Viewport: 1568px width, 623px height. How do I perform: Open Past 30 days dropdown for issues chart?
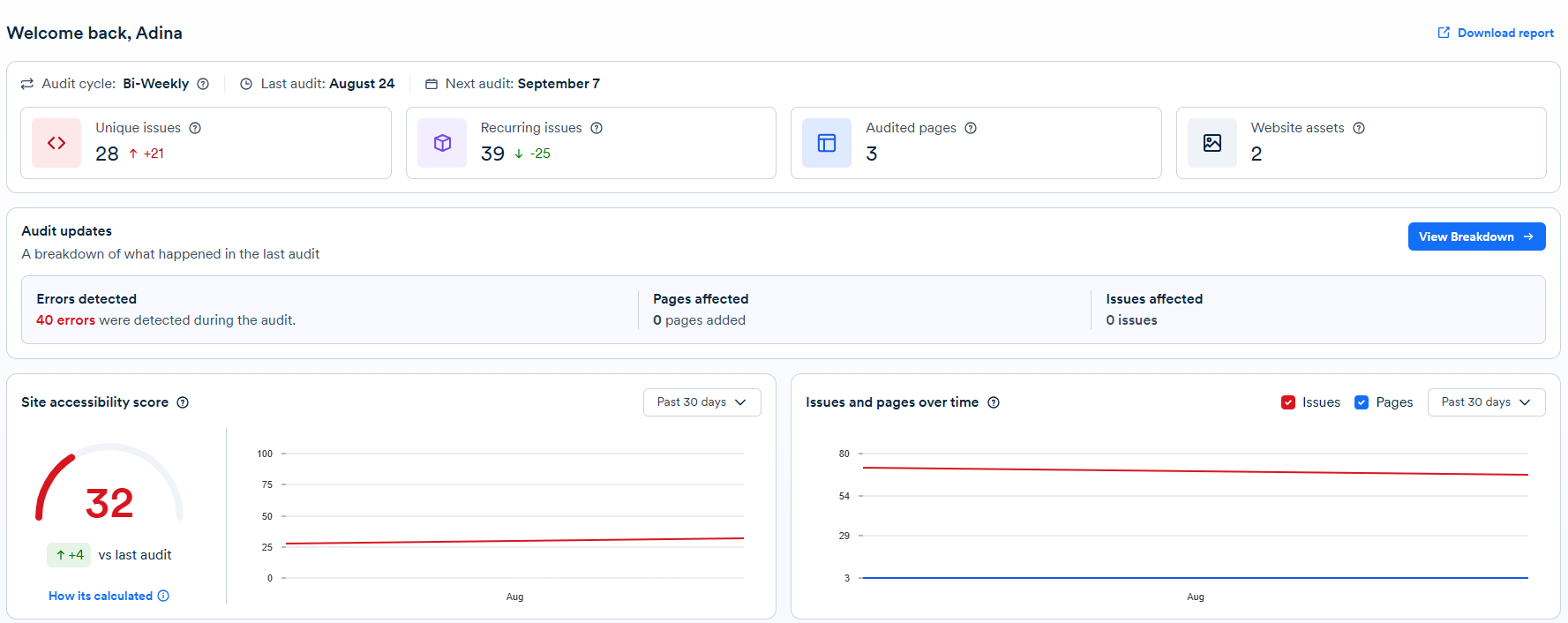1486,402
